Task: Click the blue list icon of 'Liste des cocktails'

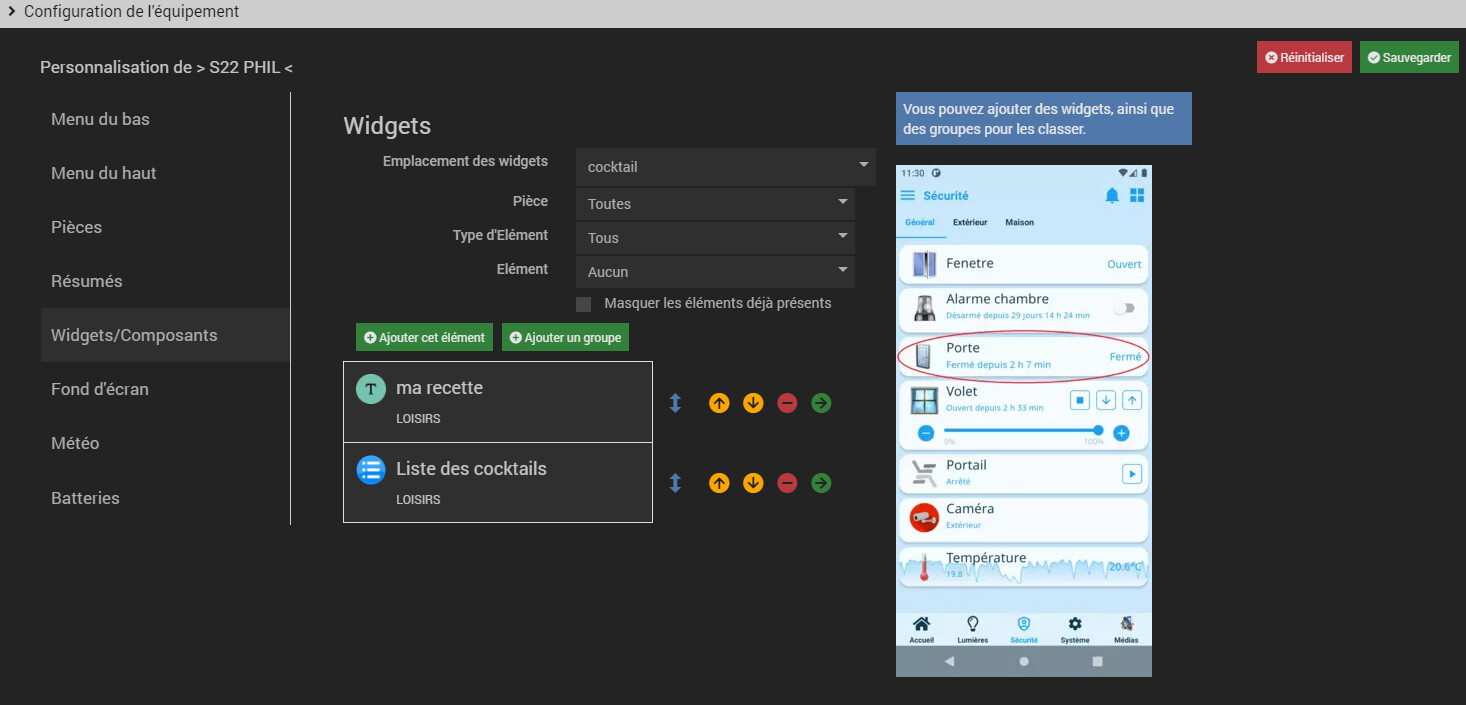Action: [371, 470]
